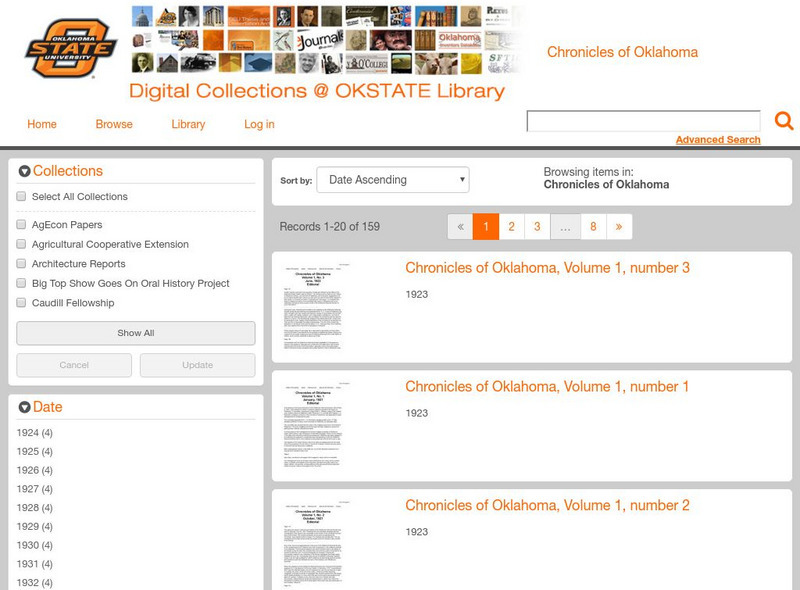Click thumbnail of Volume 1 number 2
The width and height of the screenshot is (800, 590).
(315, 544)
